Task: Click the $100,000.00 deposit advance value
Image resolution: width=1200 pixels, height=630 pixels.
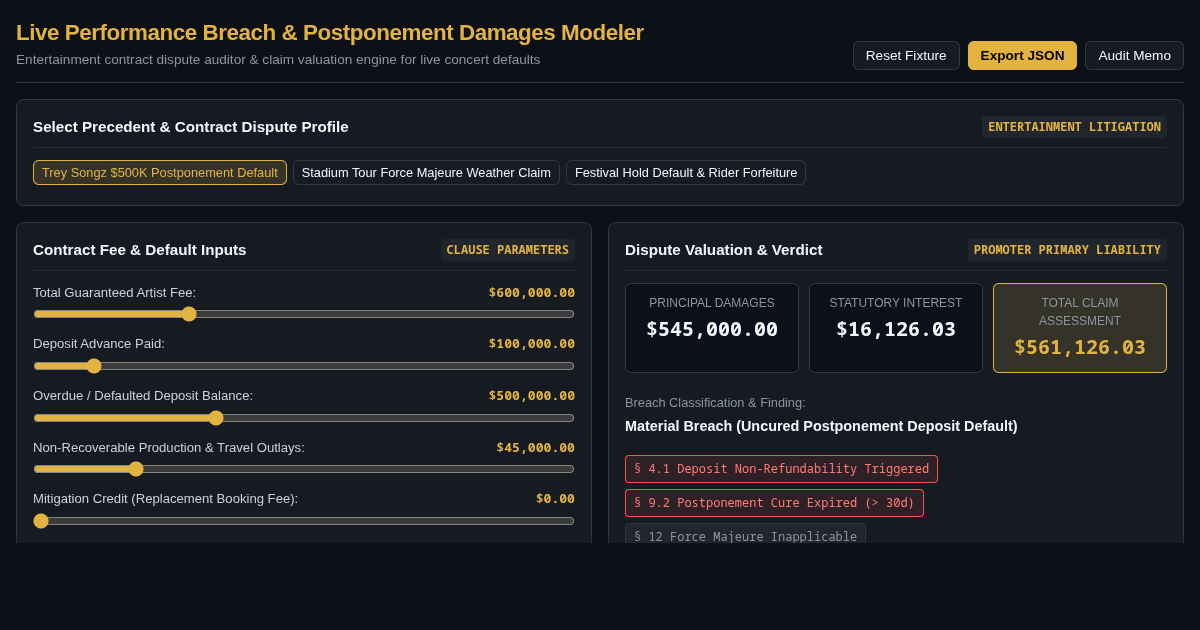Action: click(531, 344)
